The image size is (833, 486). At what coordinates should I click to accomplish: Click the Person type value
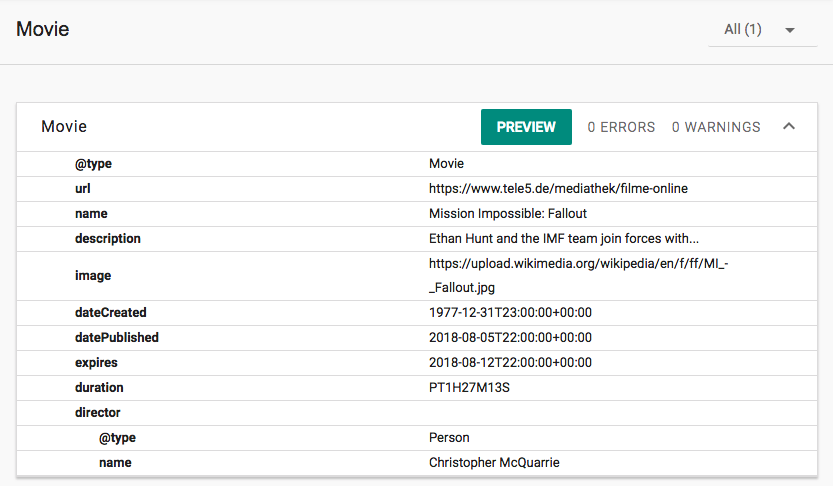[x=449, y=437]
